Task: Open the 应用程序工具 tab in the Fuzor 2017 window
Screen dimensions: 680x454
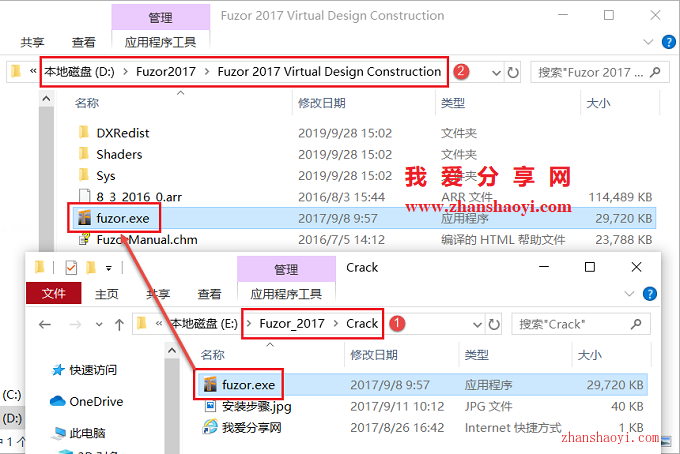Action: [x=160, y=42]
